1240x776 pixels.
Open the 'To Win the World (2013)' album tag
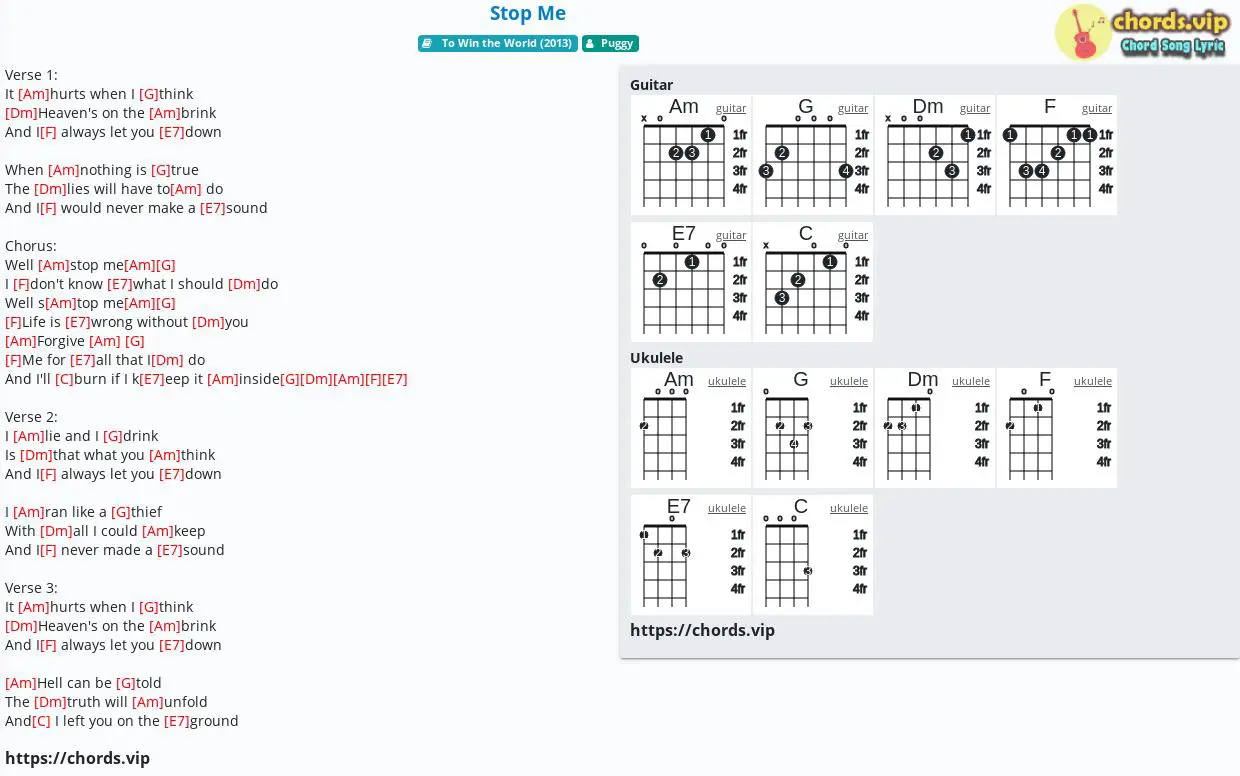(x=498, y=44)
